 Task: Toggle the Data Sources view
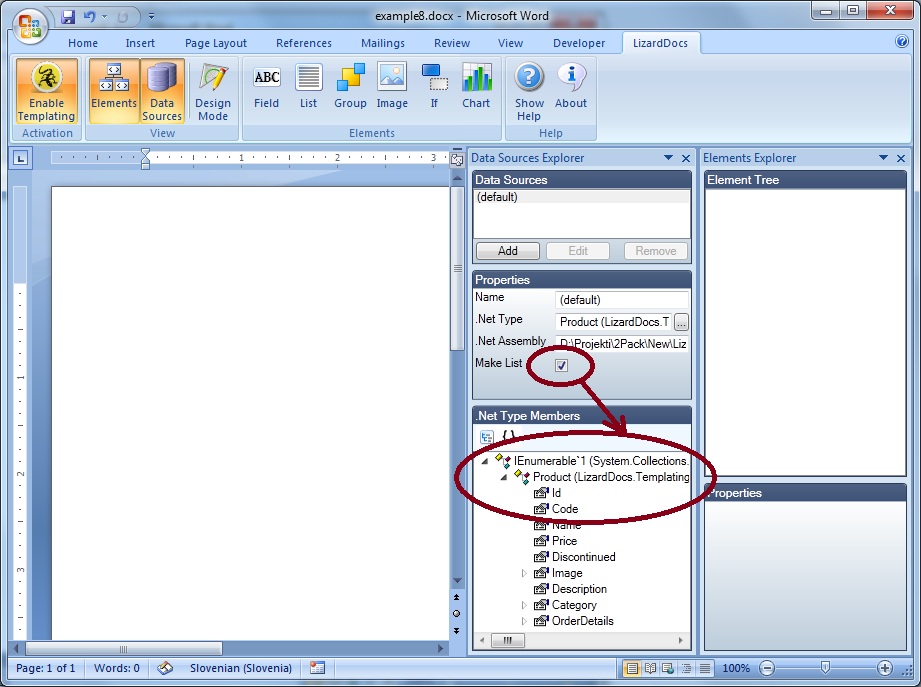(162, 92)
